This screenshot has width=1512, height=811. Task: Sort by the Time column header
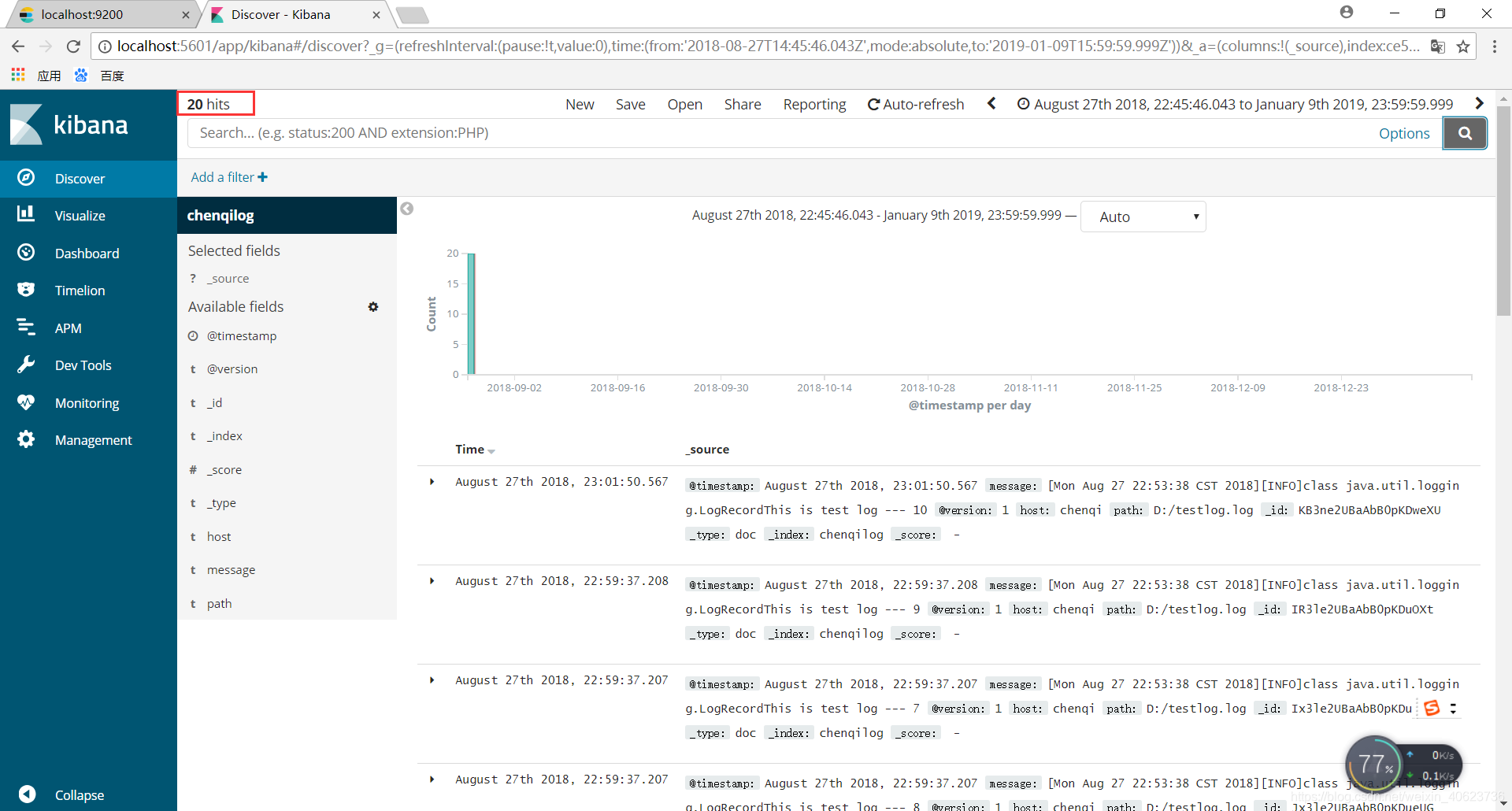[474, 450]
